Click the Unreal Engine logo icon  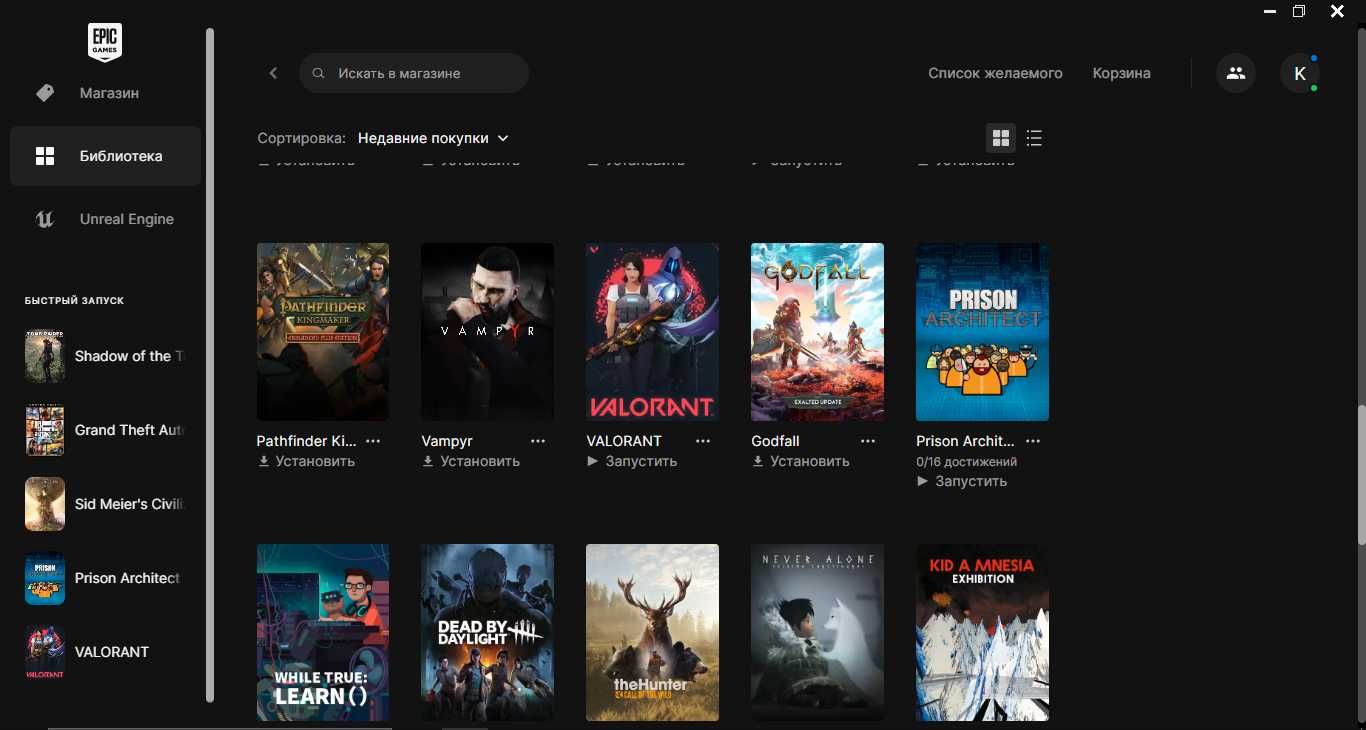coord(45,219)
